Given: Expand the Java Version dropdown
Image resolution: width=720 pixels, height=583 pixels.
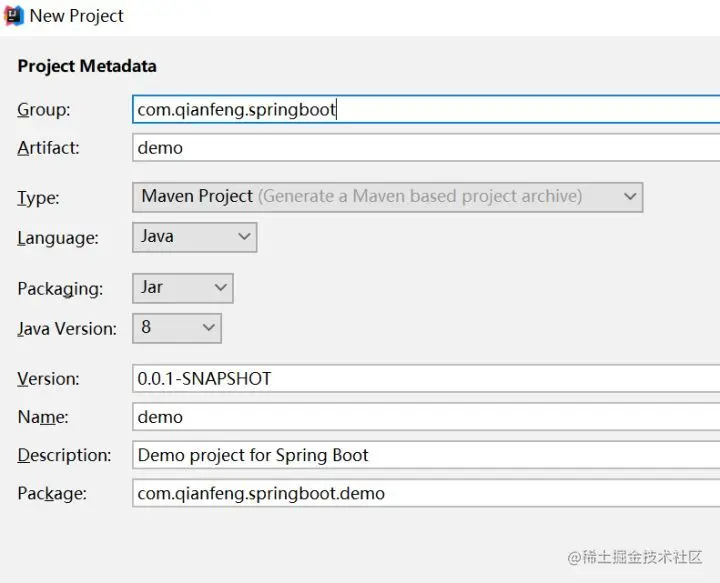Looking at the screenshot, I should pos(177,328).
